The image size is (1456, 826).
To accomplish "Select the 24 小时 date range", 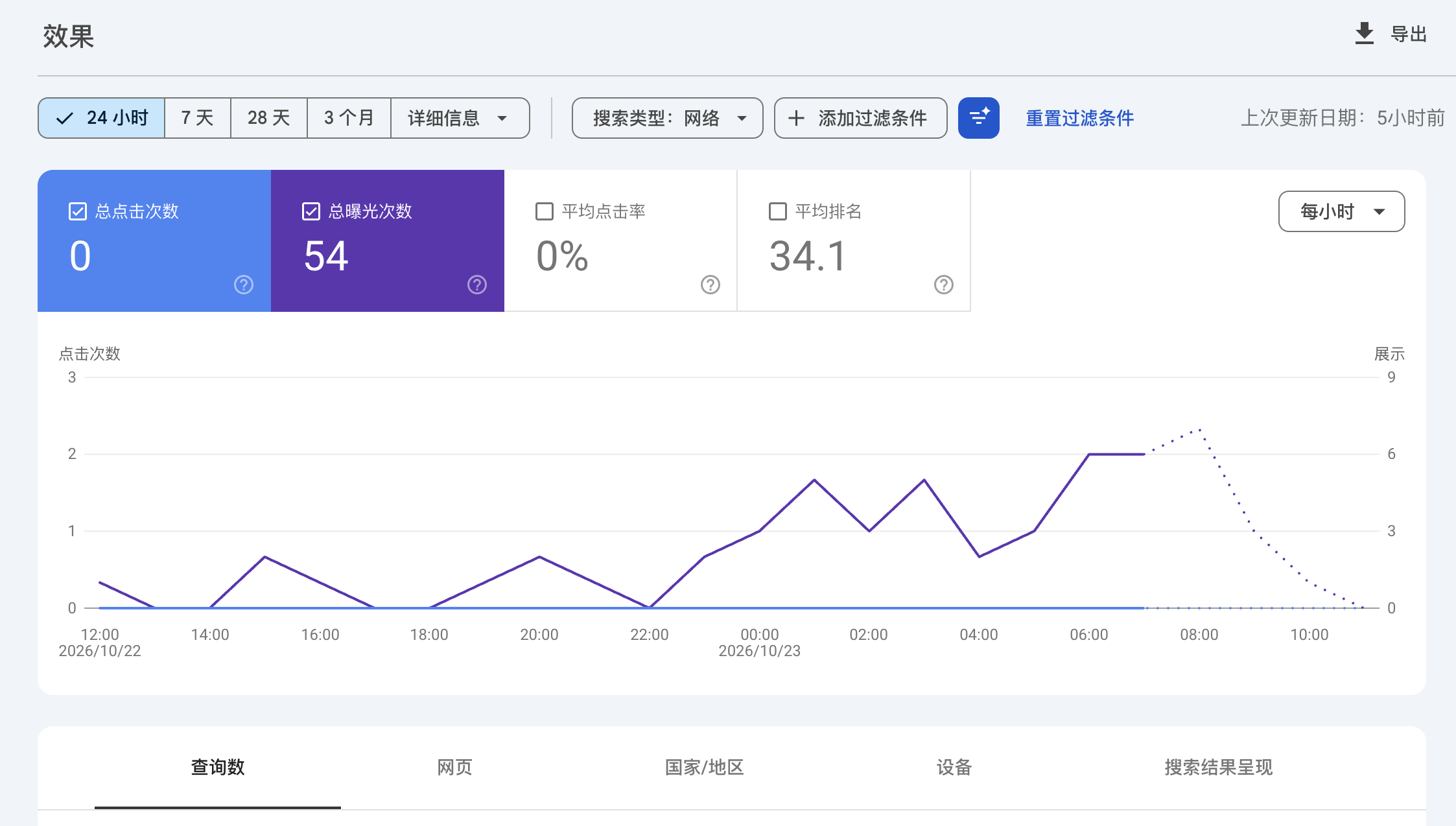I will [x=102, y=118].
